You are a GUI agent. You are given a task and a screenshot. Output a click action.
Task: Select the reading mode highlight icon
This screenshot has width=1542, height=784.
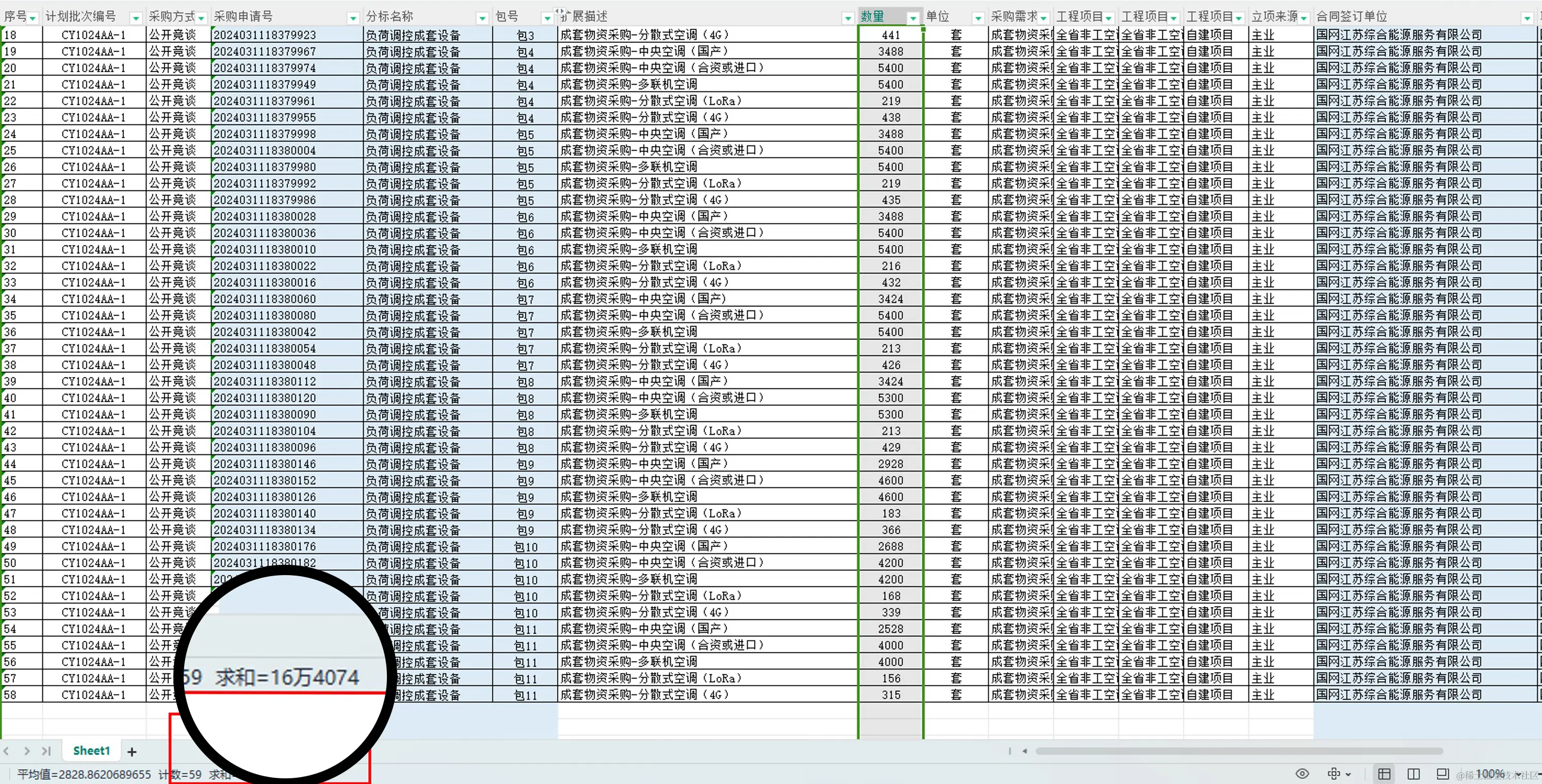click(x=1334, y=774)
